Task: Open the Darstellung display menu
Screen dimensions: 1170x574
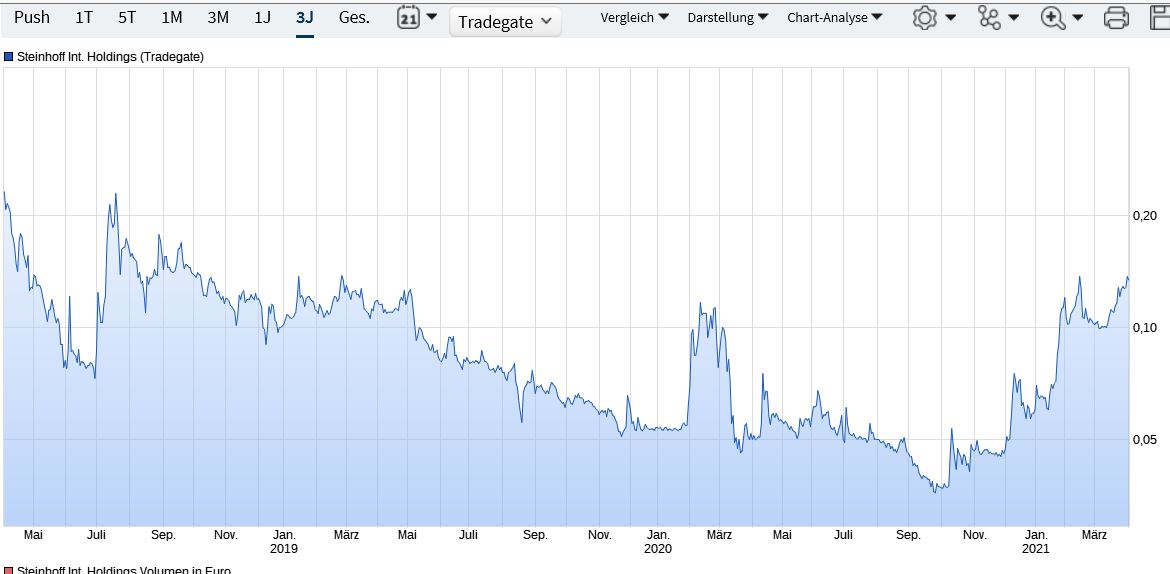Action: tap(728, 17)
